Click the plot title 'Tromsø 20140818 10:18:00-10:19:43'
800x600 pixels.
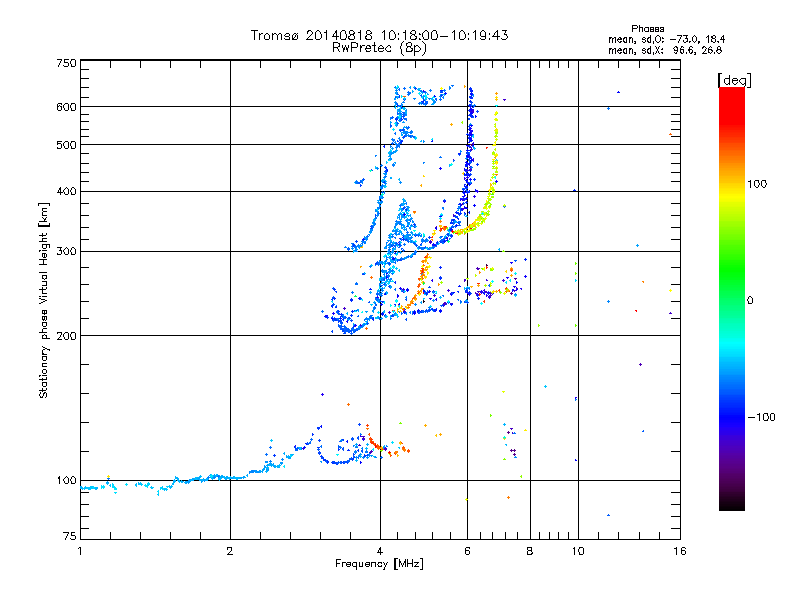point(379,35)
